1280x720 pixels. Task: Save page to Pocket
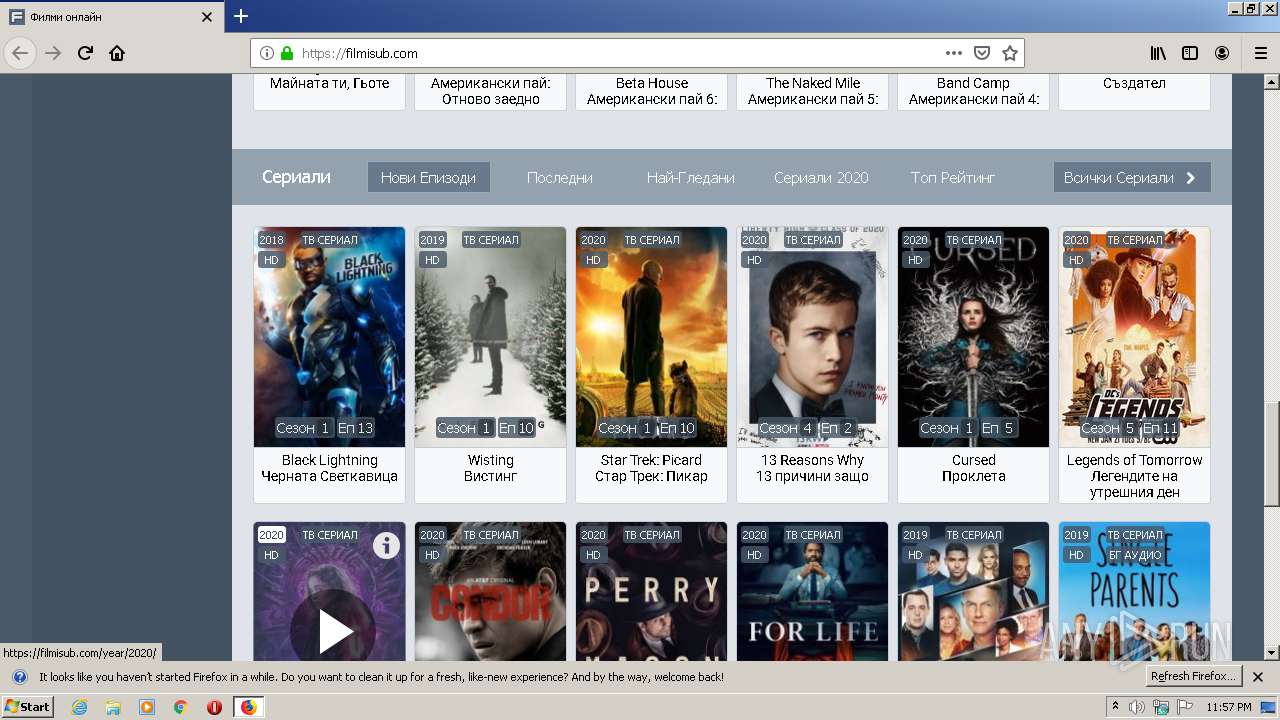click(982, 53)
